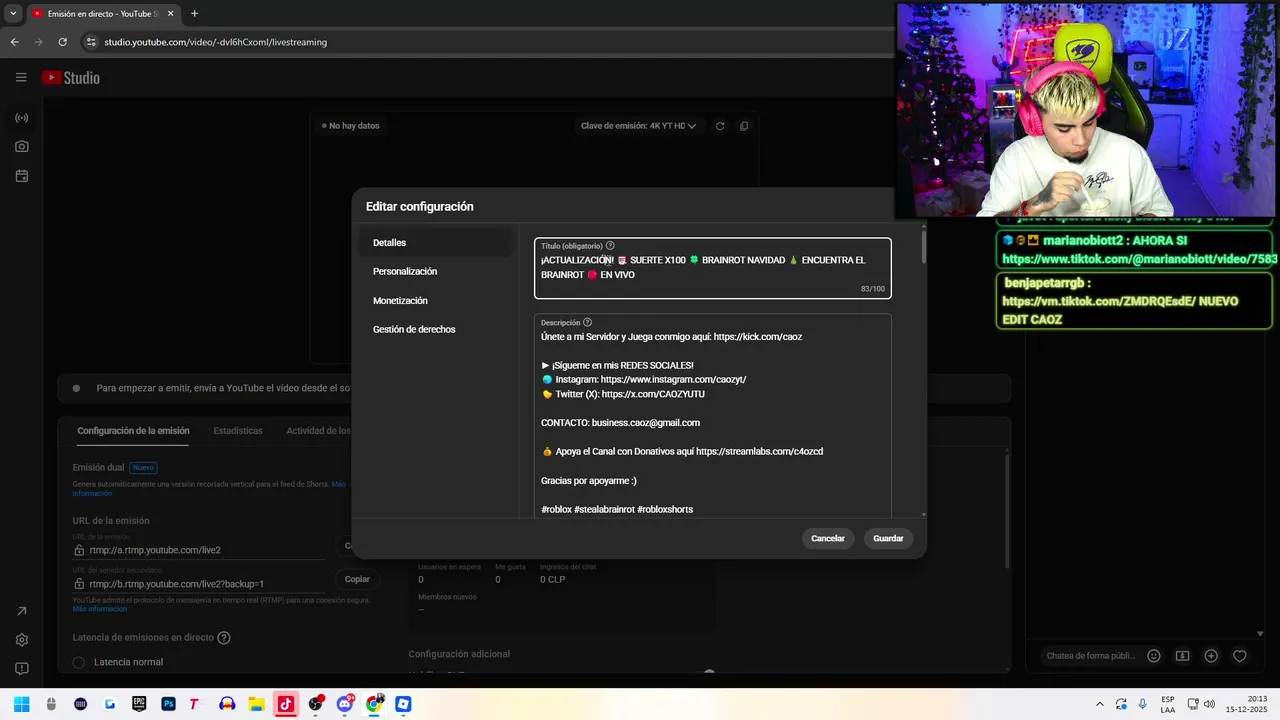This screenshot has height=720, width=1280.
Task: Click the heart reaction icon in chat
Action: pyautogui.click(x=1240, y=656)
